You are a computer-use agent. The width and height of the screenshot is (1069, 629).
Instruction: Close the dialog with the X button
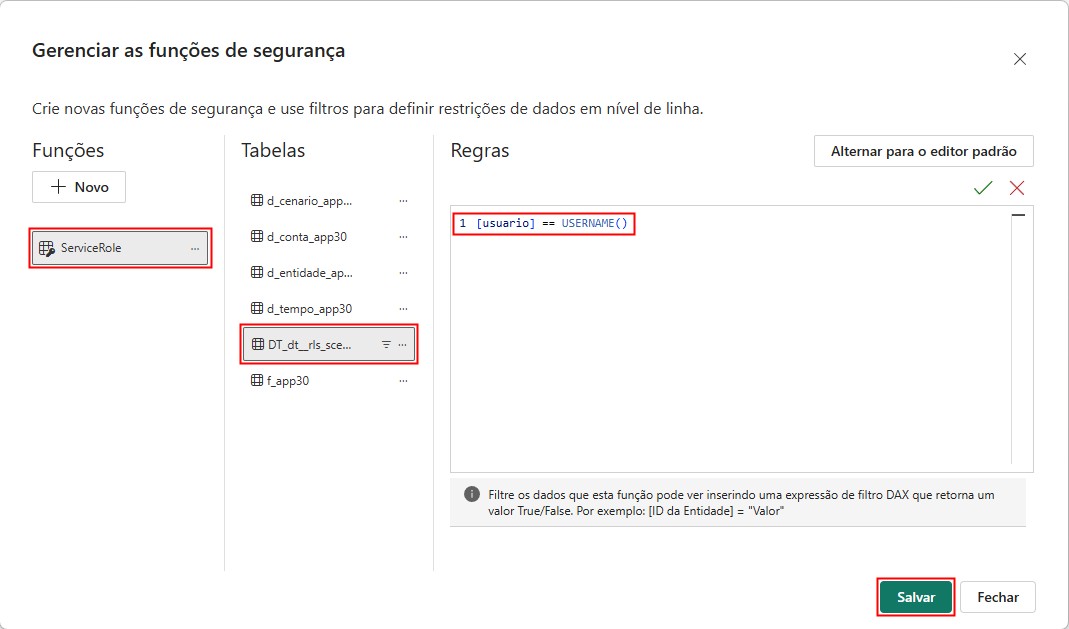click(1019, 58)
